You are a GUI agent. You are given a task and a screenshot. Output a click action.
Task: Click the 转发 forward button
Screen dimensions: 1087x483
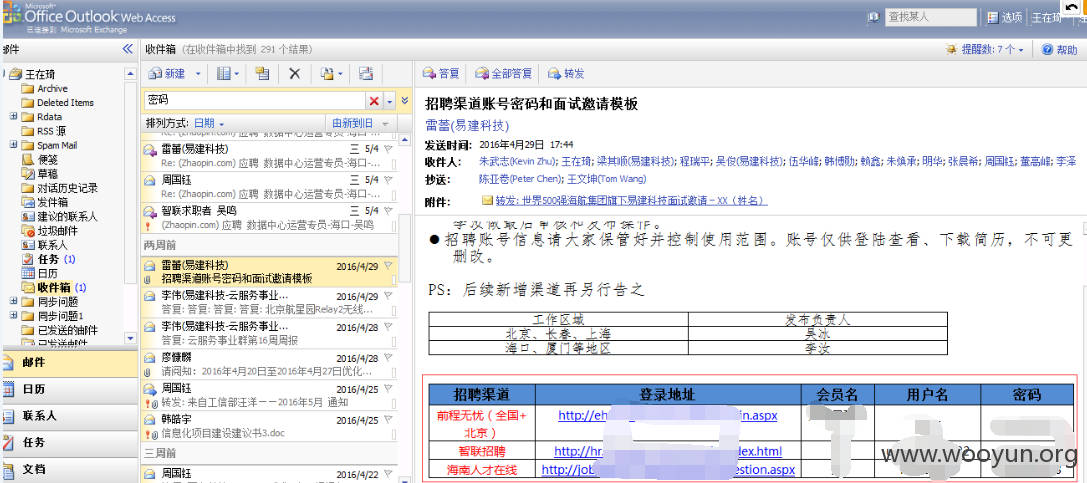click(x=566, y=73)
